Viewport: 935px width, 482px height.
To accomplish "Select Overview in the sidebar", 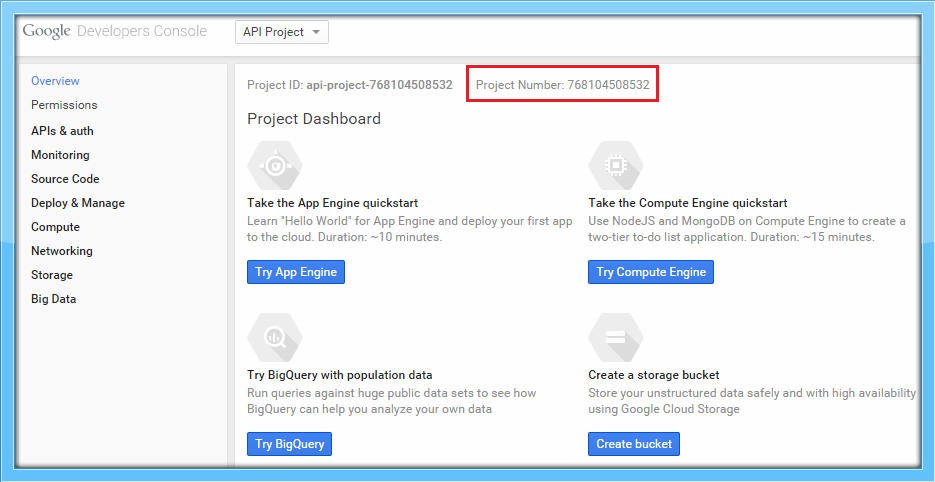I will click(55, 81).
